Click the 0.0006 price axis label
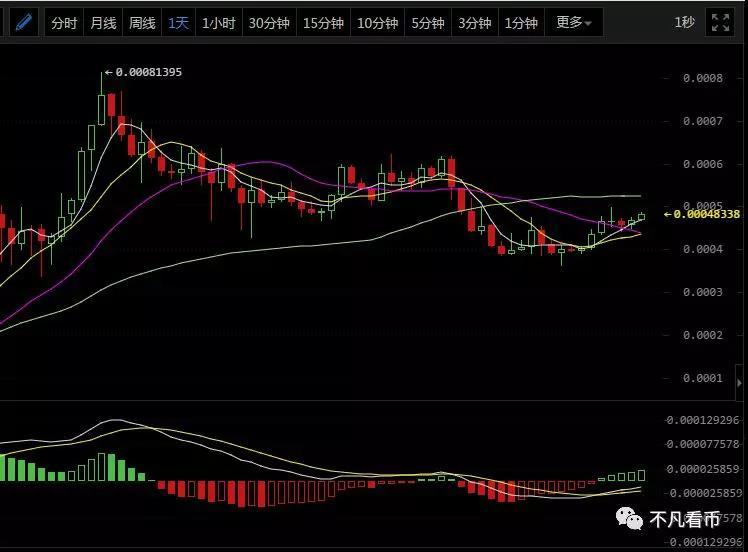This screenshot has width=748, height=552. point(703,164)
